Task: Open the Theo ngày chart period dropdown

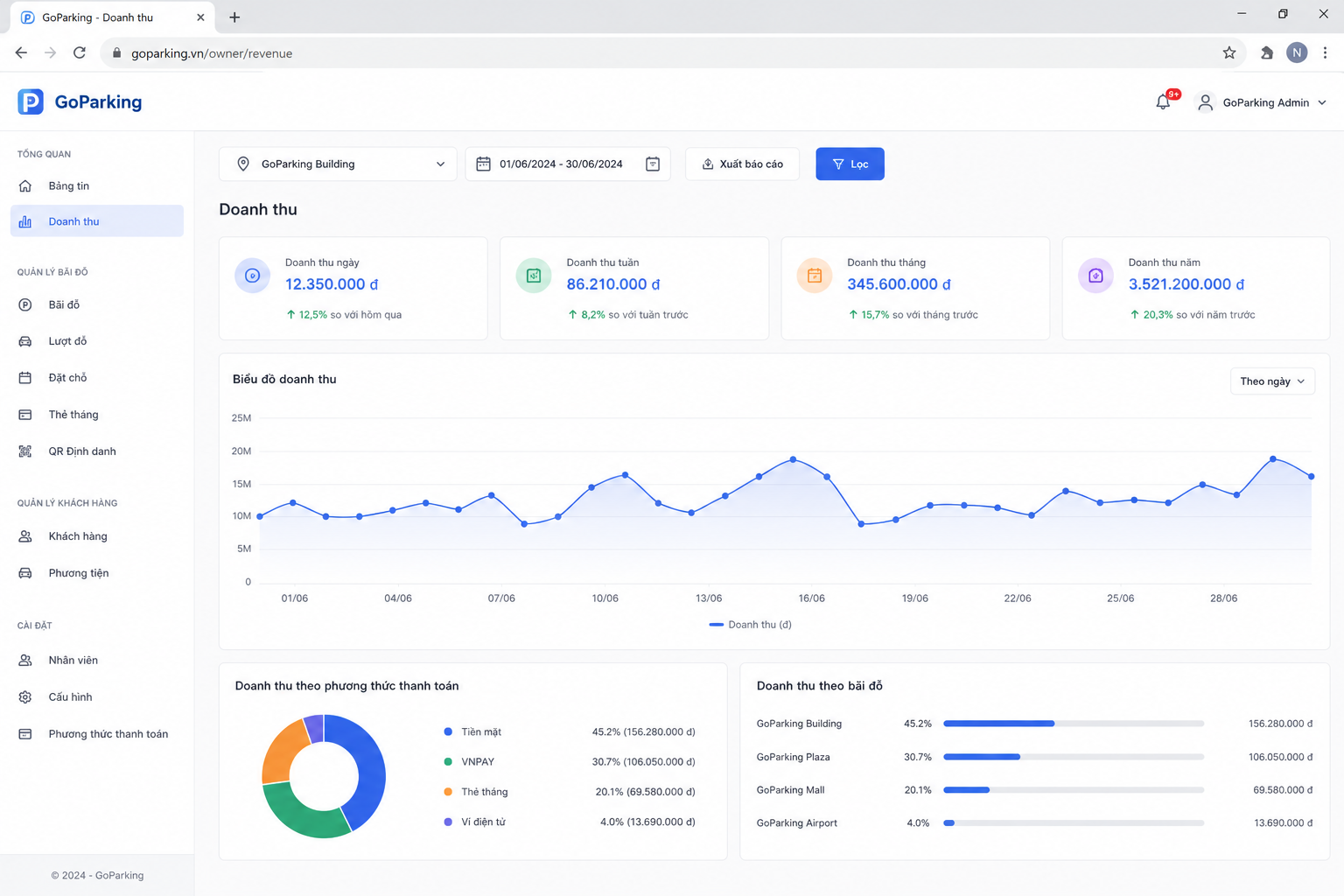Action: coord(1272,381)
